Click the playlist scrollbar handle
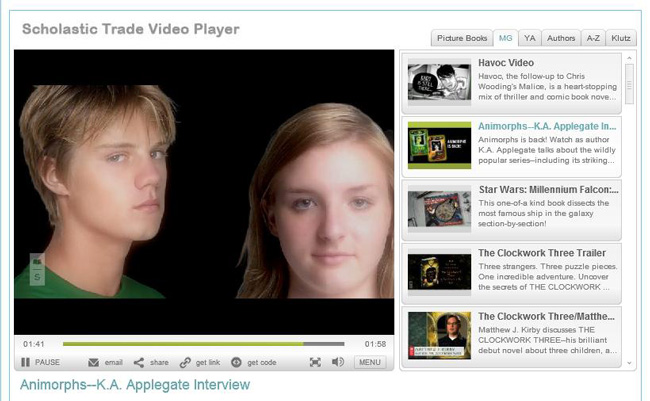650x401 pixels. click(x=629, y=84)
